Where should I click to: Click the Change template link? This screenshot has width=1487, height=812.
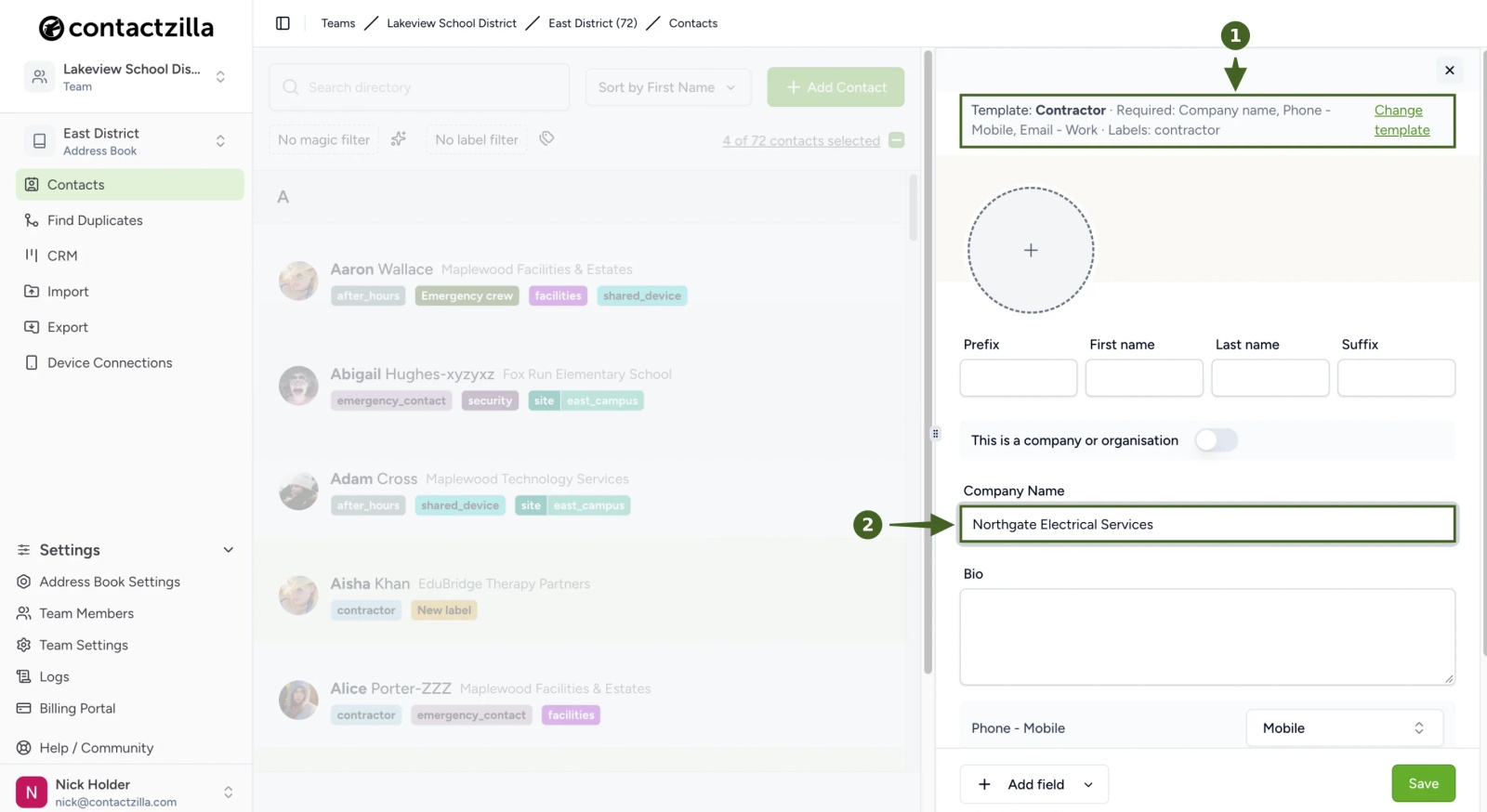tap(1401, 120)
